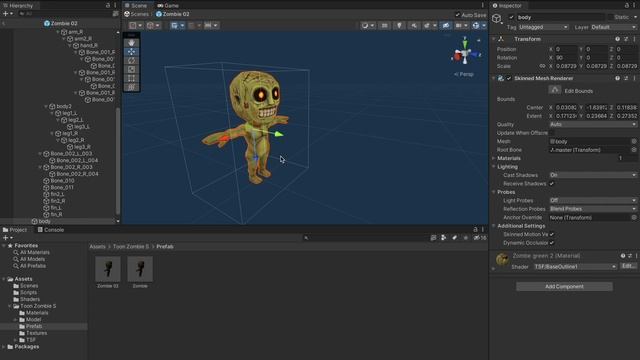640x360 pixels.
Task: Click the hidden packages count icon
Action: pos(480,238)
